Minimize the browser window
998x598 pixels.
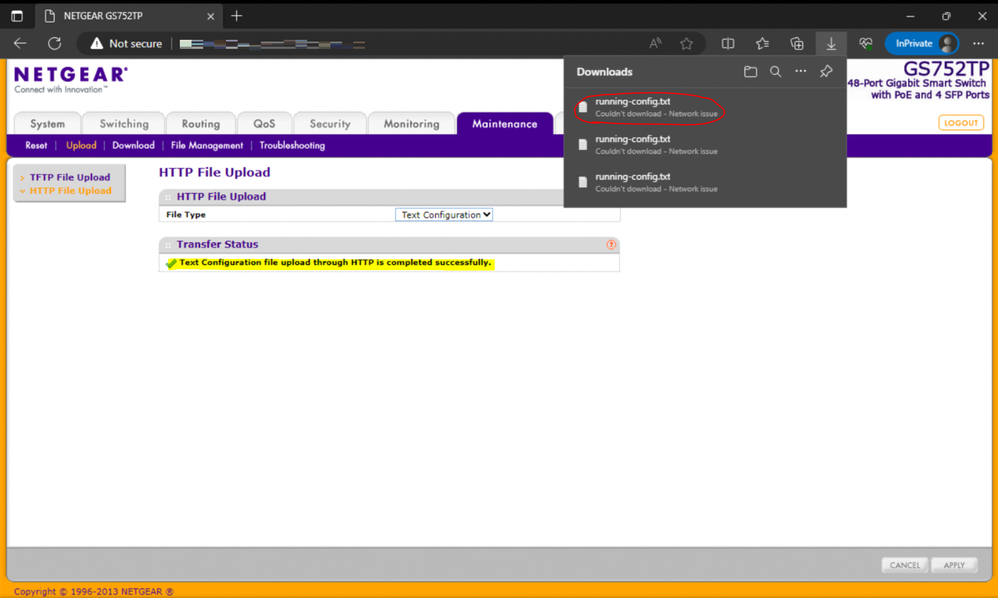tap(910, 16)
